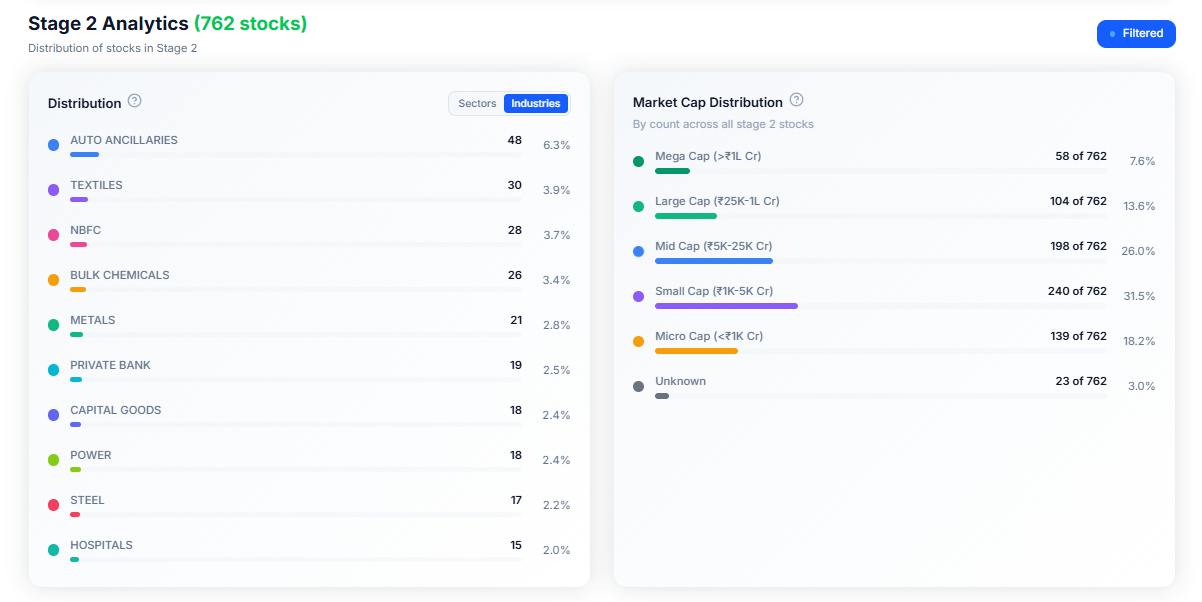The width and height of the screenshot is (1202, 602).
Task: Switch to the Industries view
Action: pyautogui.click(x=536, y=103)
